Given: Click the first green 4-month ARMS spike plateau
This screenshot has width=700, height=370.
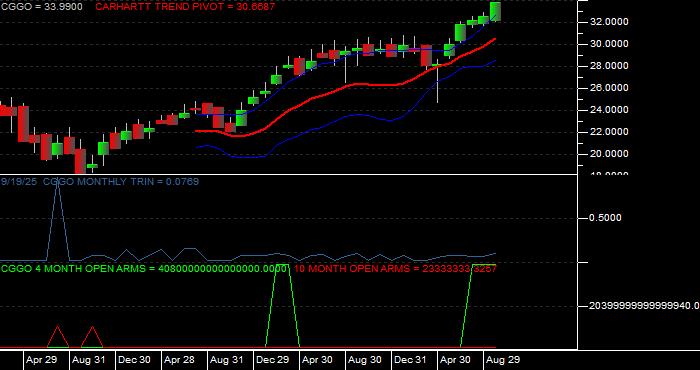Looking at the screenshot, I should pyautogui.click(x=283, y=266).
